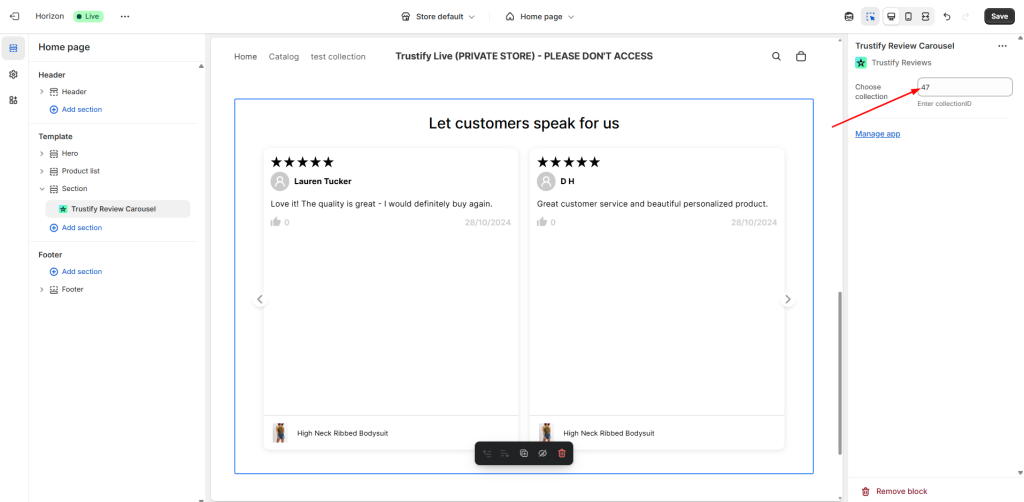The height and width of the screenshot is (502, 1024).
Task: Expand the Header tree item
Action: 42,92
